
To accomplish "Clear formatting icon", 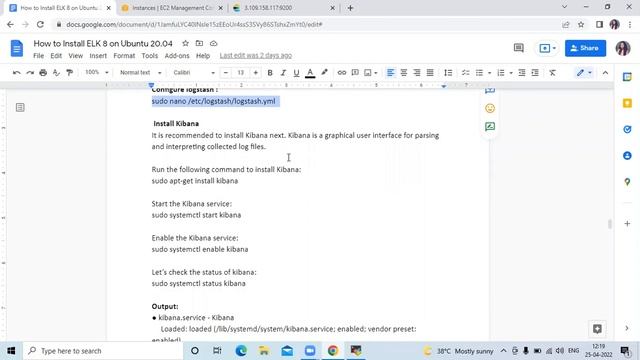I will [552, 73].
